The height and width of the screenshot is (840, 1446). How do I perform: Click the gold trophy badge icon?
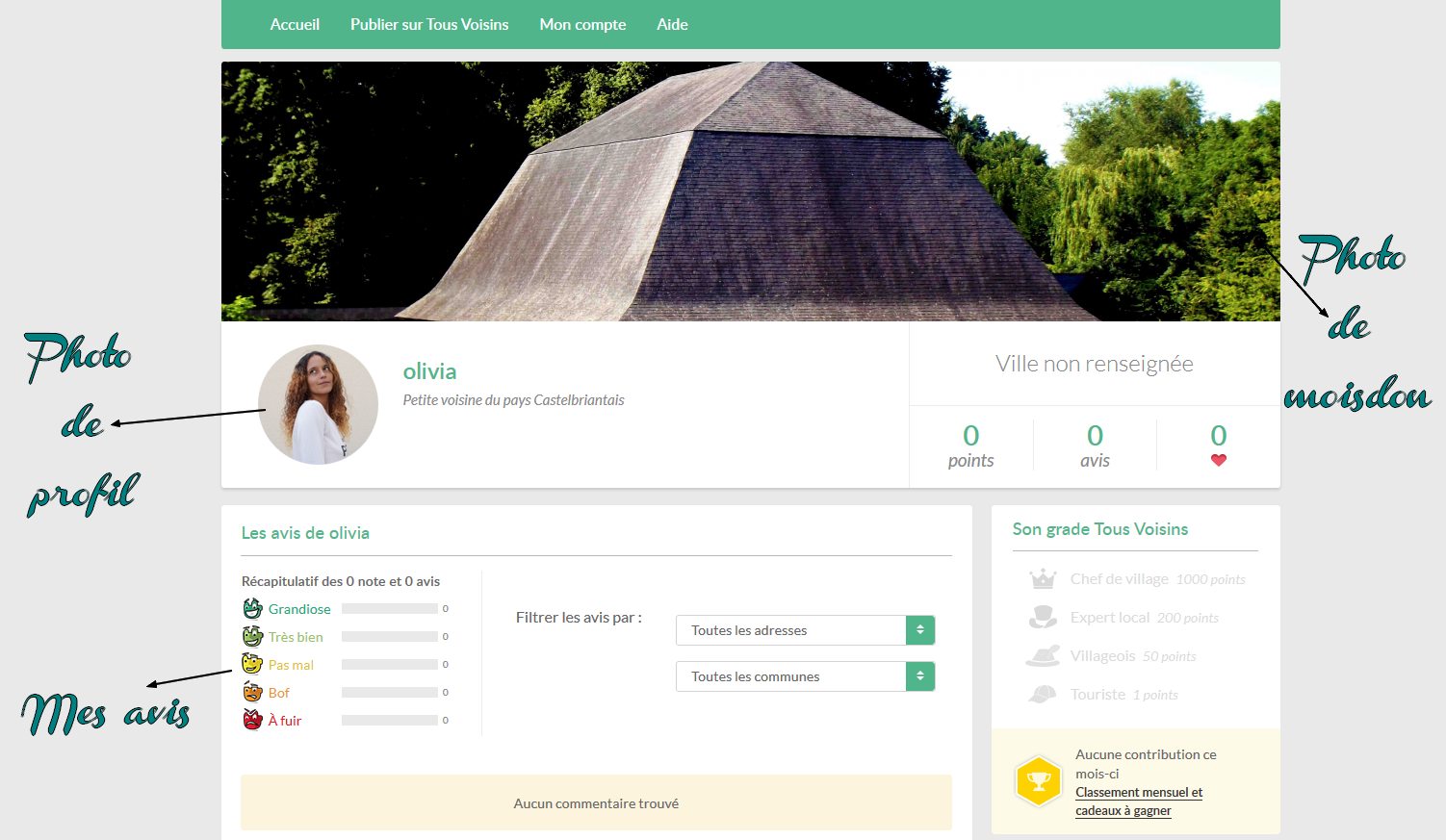[x=1038, y=780]
